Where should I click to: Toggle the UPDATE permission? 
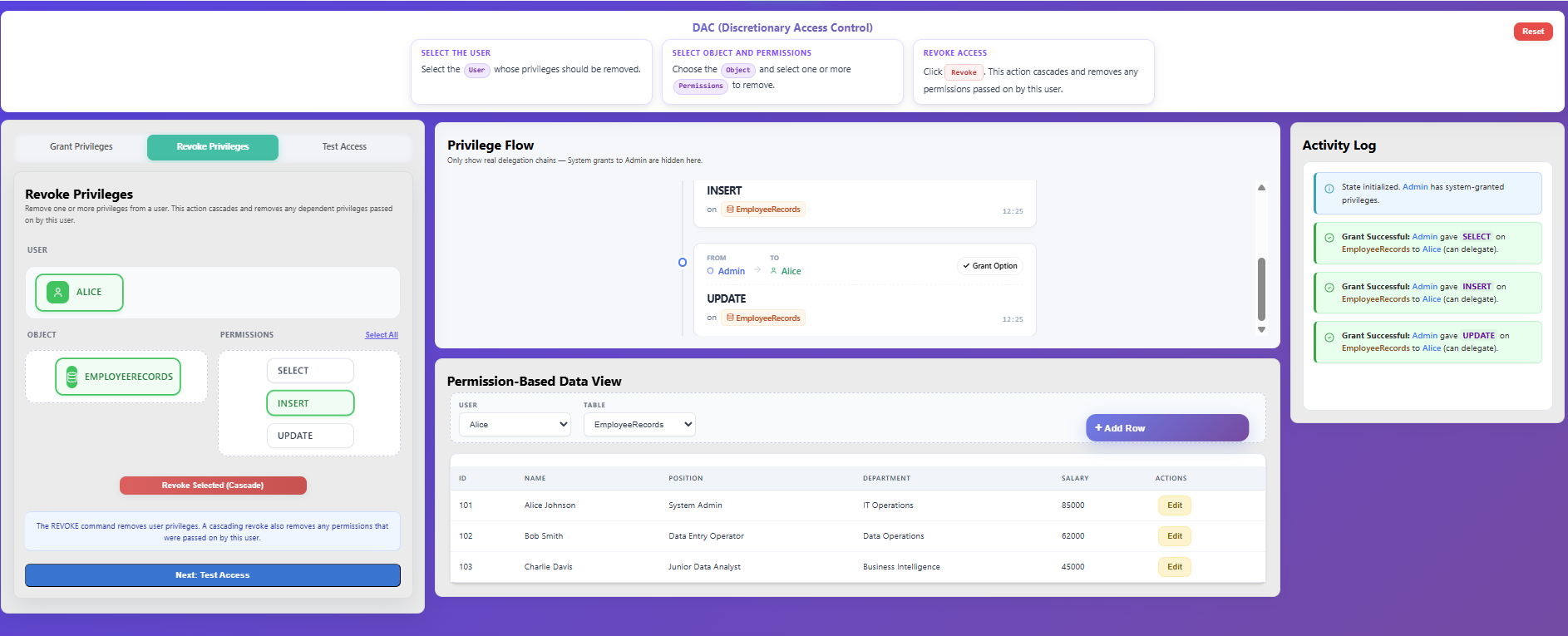point(310,436)
